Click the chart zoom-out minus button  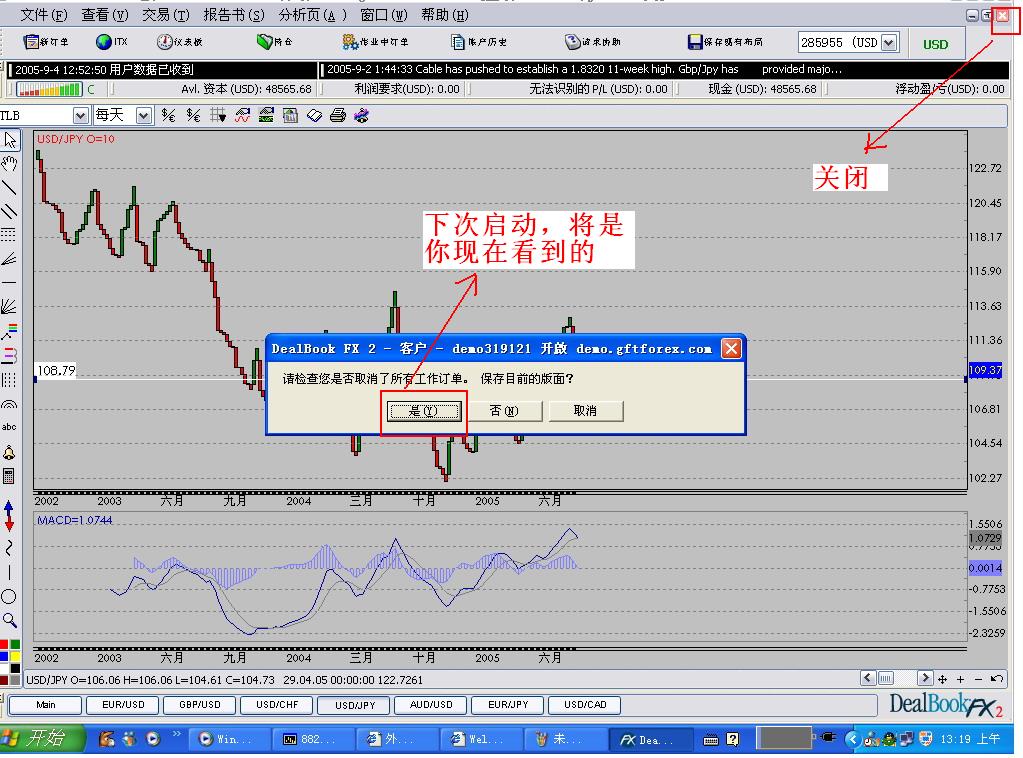(x=978, y=679)
